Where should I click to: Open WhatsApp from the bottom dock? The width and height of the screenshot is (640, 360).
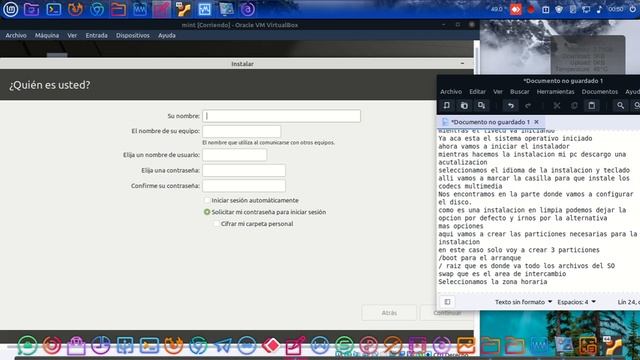pyautogui.click(x=27, y=345)
